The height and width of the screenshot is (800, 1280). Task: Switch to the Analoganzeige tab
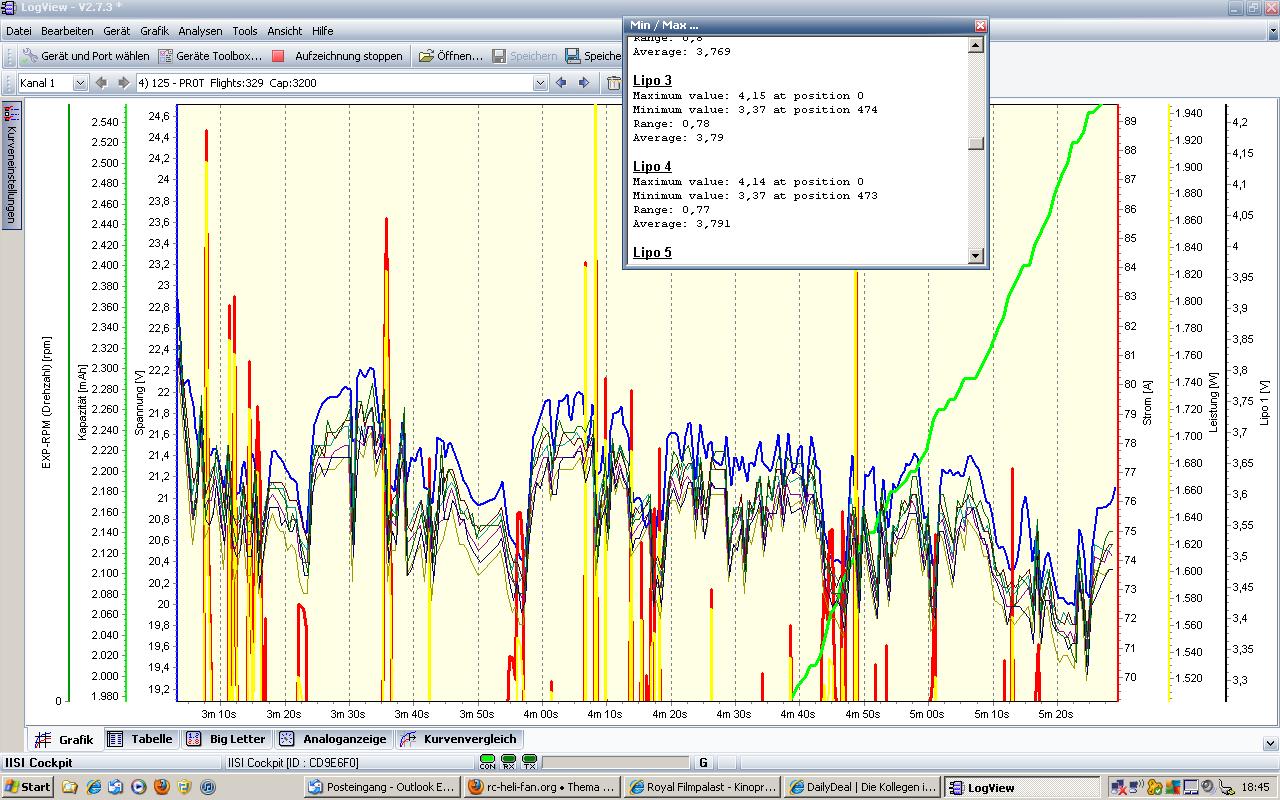tap(334, 740)
